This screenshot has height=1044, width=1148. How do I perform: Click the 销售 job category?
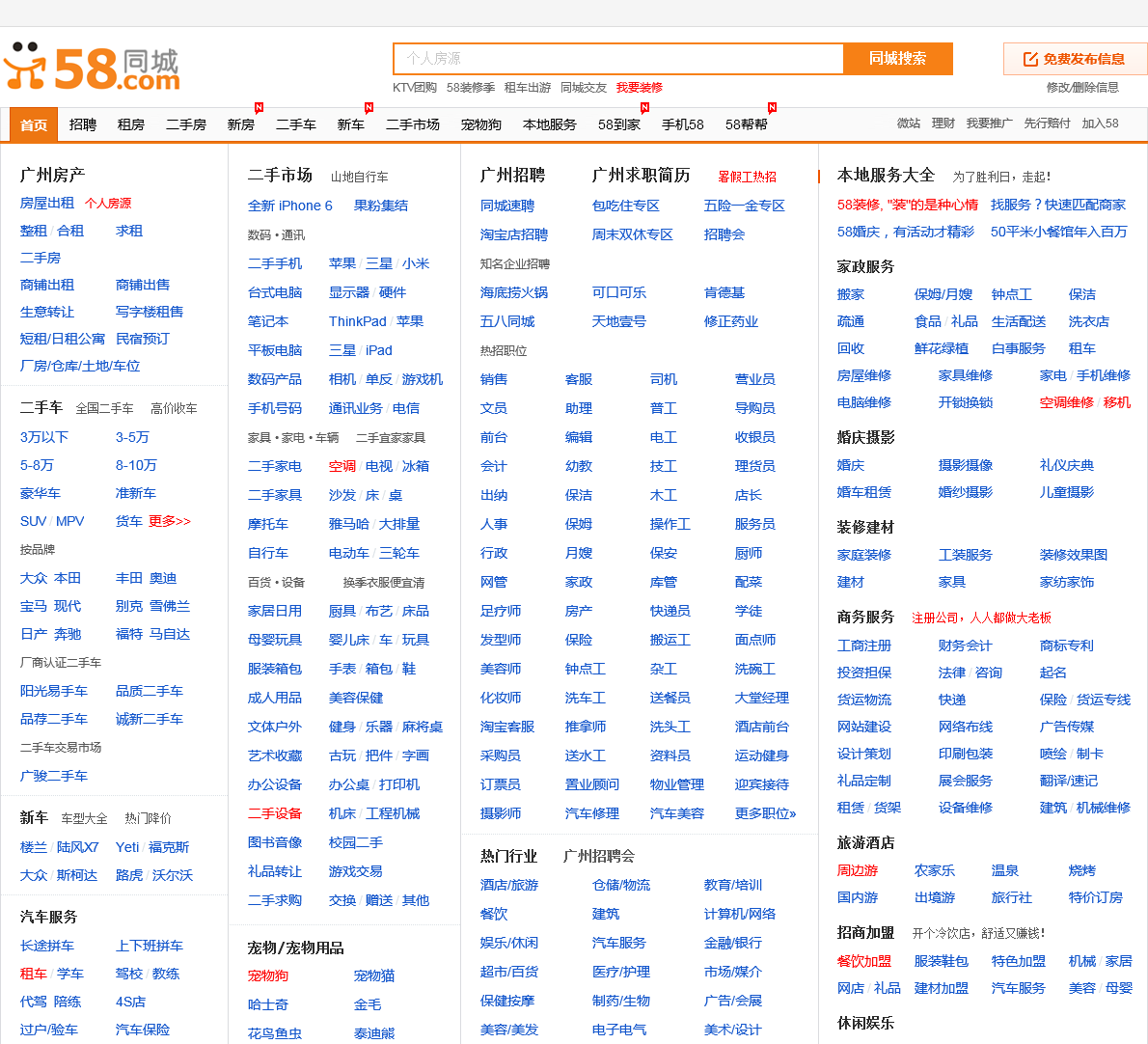tap(494, 379)
